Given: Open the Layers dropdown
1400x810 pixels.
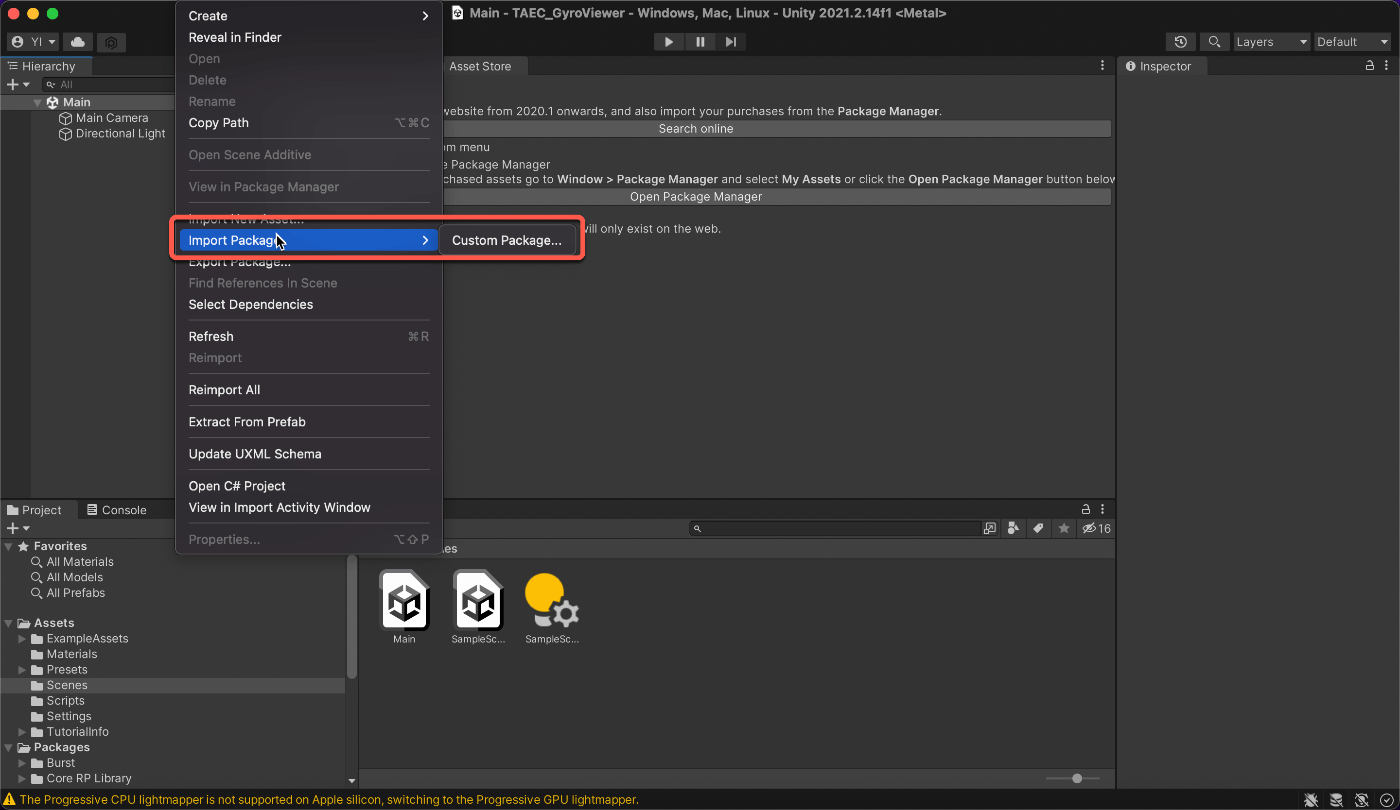Looking at the screenshot, I should pos(1270,42).
